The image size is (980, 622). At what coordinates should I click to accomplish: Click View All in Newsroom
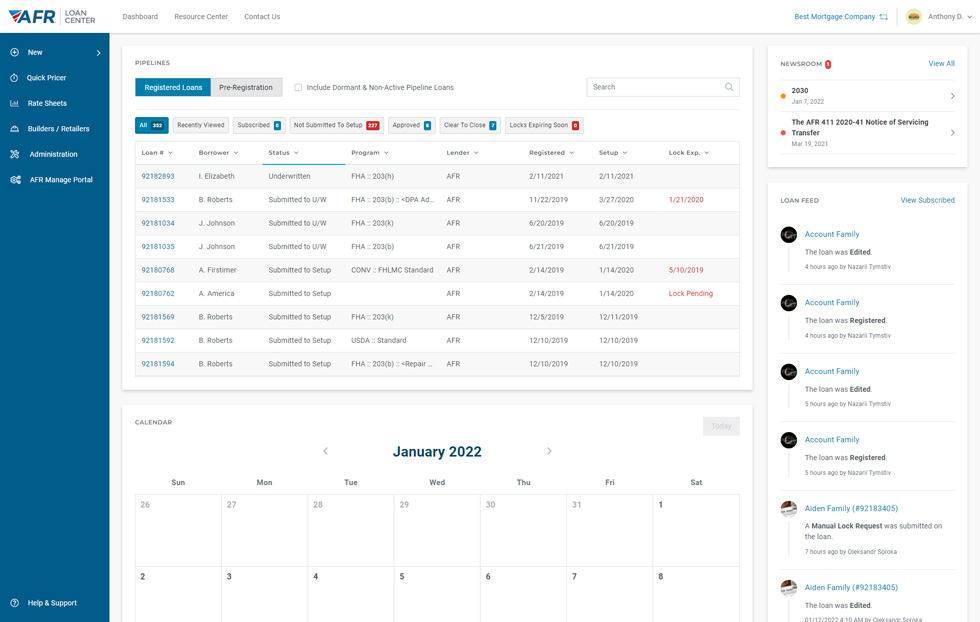[x=941, y=64]
